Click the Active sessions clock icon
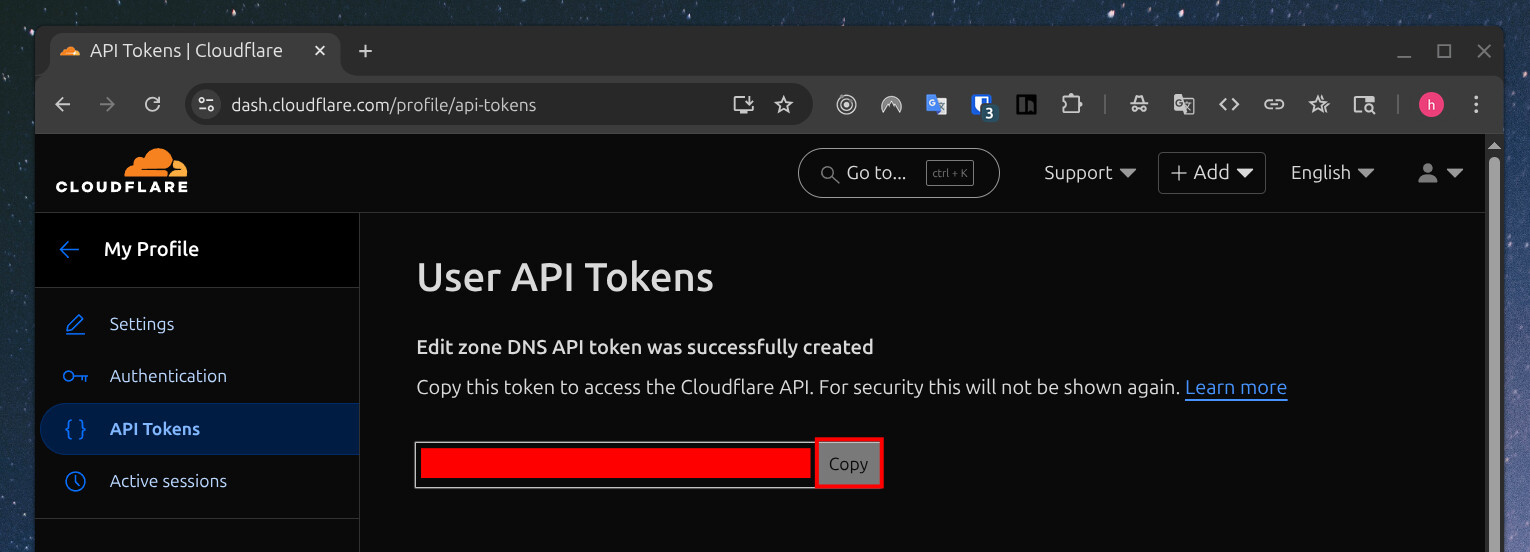1530x552 pixels. click(x=75, y=481)
